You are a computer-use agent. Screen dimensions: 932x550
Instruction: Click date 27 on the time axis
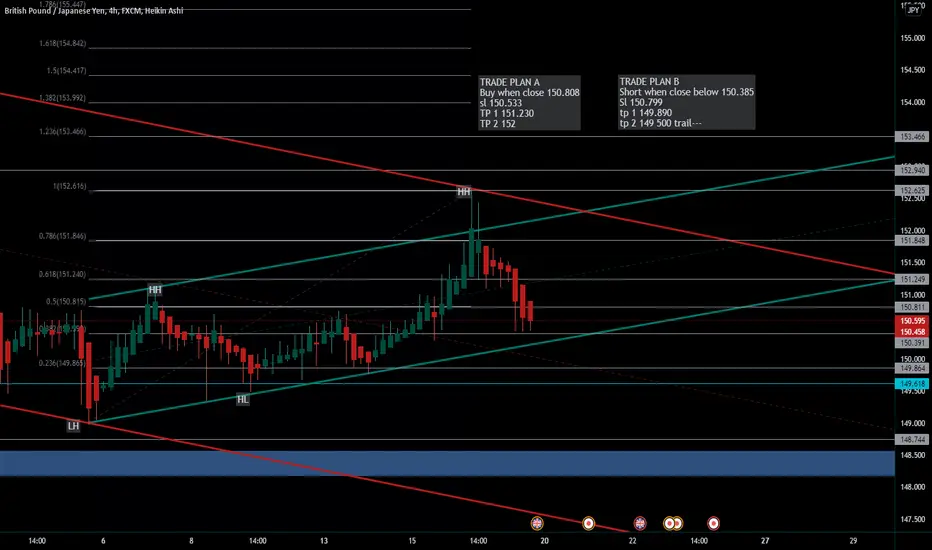[765, 540]
